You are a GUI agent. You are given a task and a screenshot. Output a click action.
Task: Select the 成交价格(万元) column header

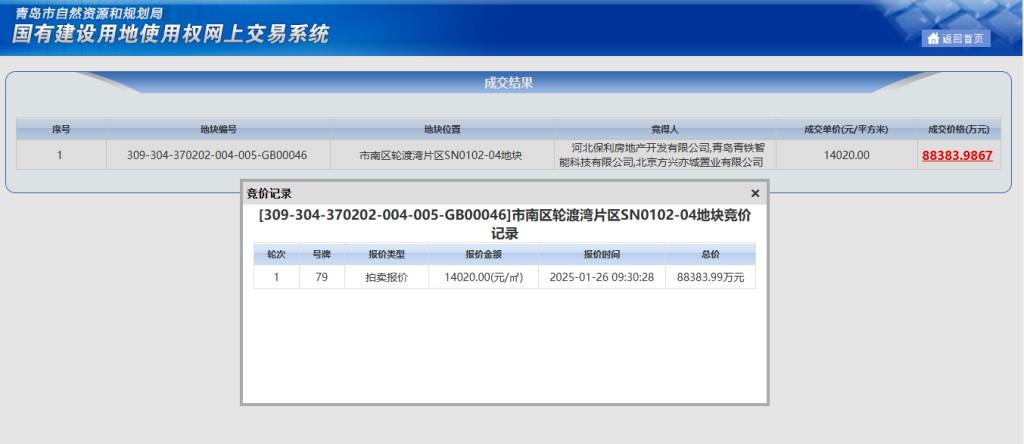point(959,129)
